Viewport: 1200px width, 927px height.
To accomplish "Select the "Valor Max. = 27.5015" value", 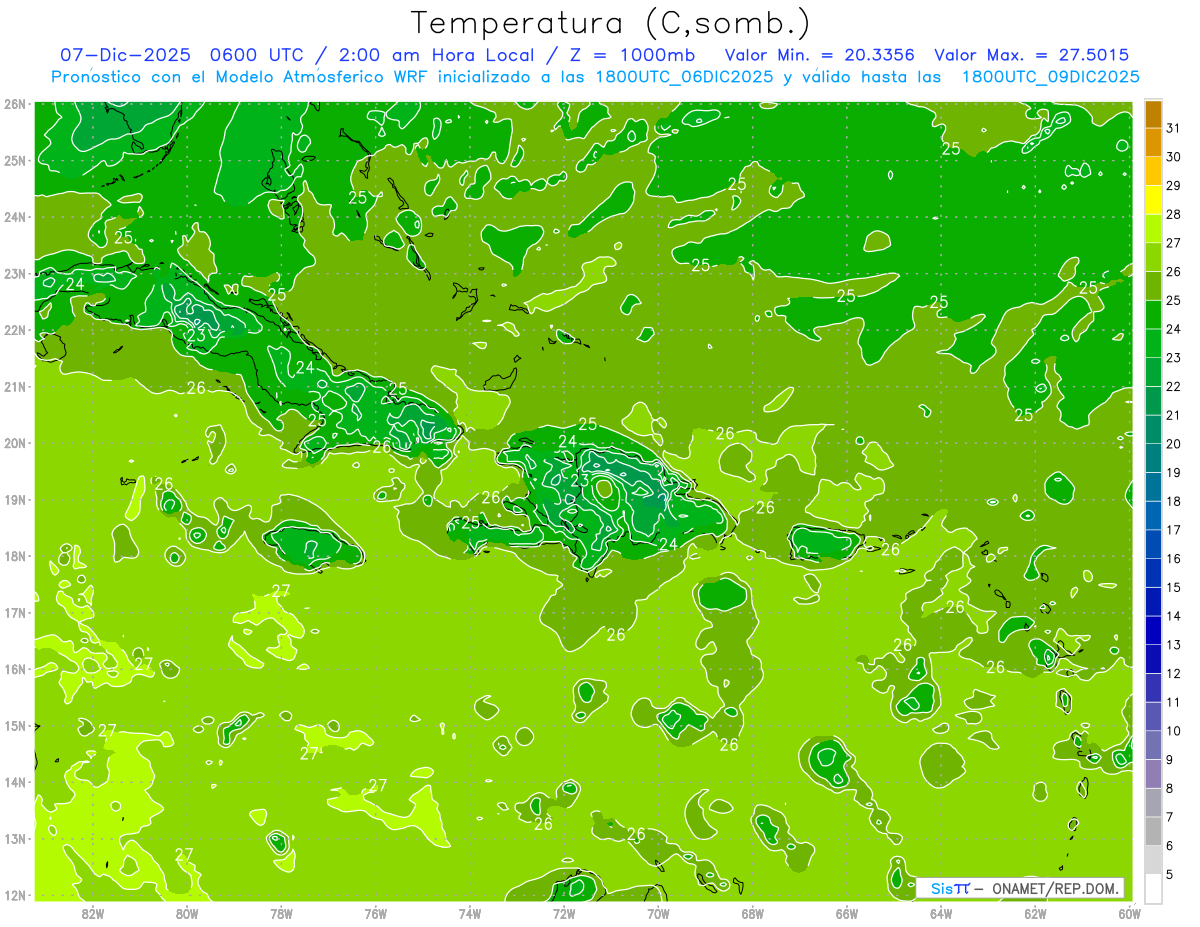I will tap(1032, 55).
